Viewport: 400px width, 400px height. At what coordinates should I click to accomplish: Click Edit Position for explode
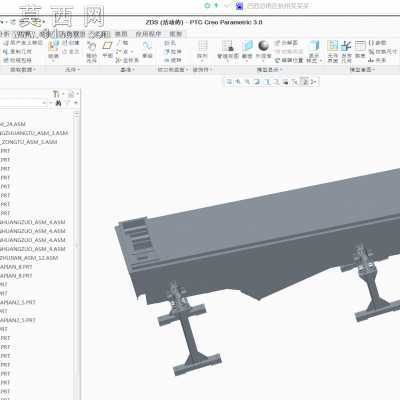point(289,60)
